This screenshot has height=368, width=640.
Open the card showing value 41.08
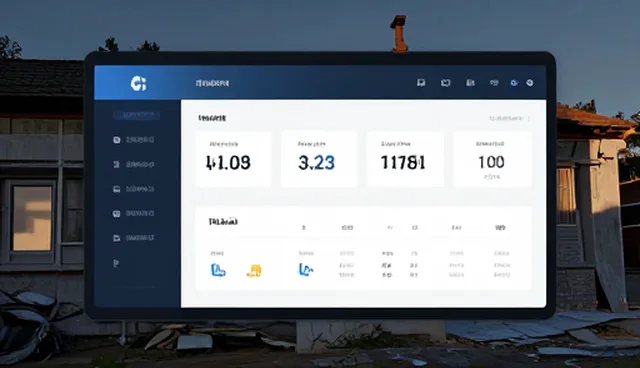pyautogui.click(x=233, y=159)
